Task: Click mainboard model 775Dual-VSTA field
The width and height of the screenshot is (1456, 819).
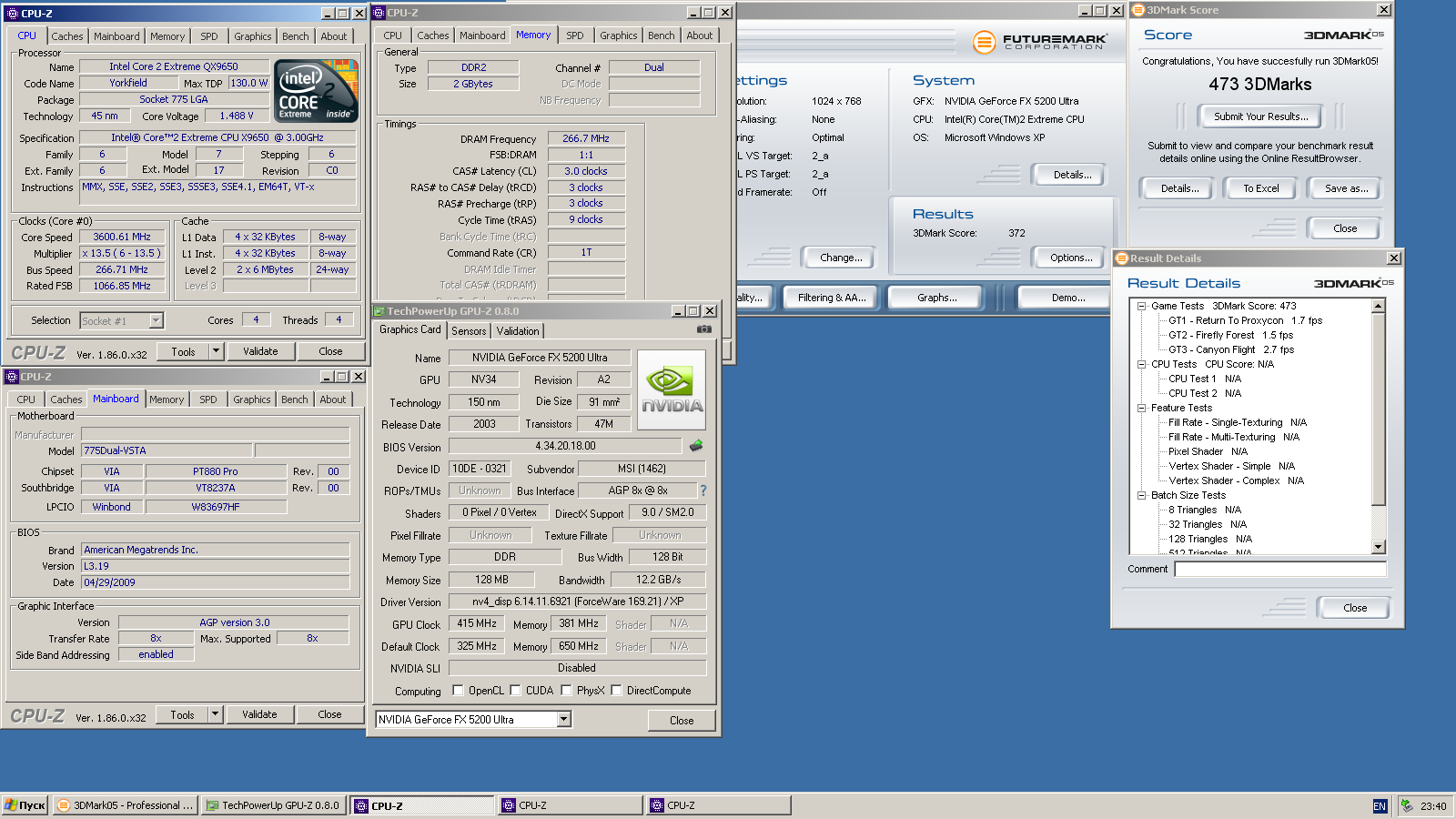Action: (x=167, y=450)
